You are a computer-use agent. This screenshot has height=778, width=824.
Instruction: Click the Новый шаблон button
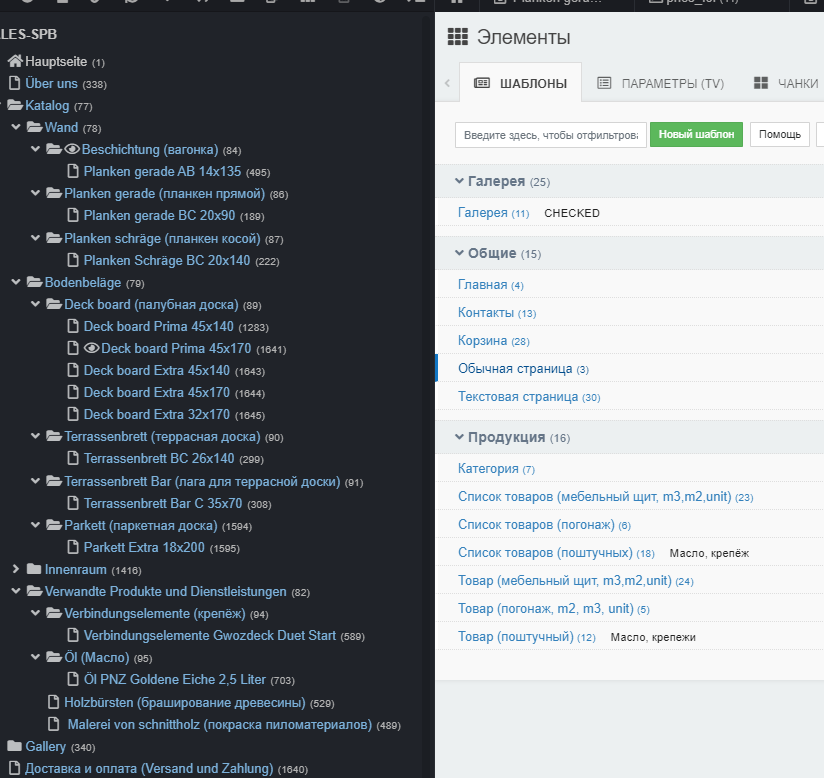[696, 135]
